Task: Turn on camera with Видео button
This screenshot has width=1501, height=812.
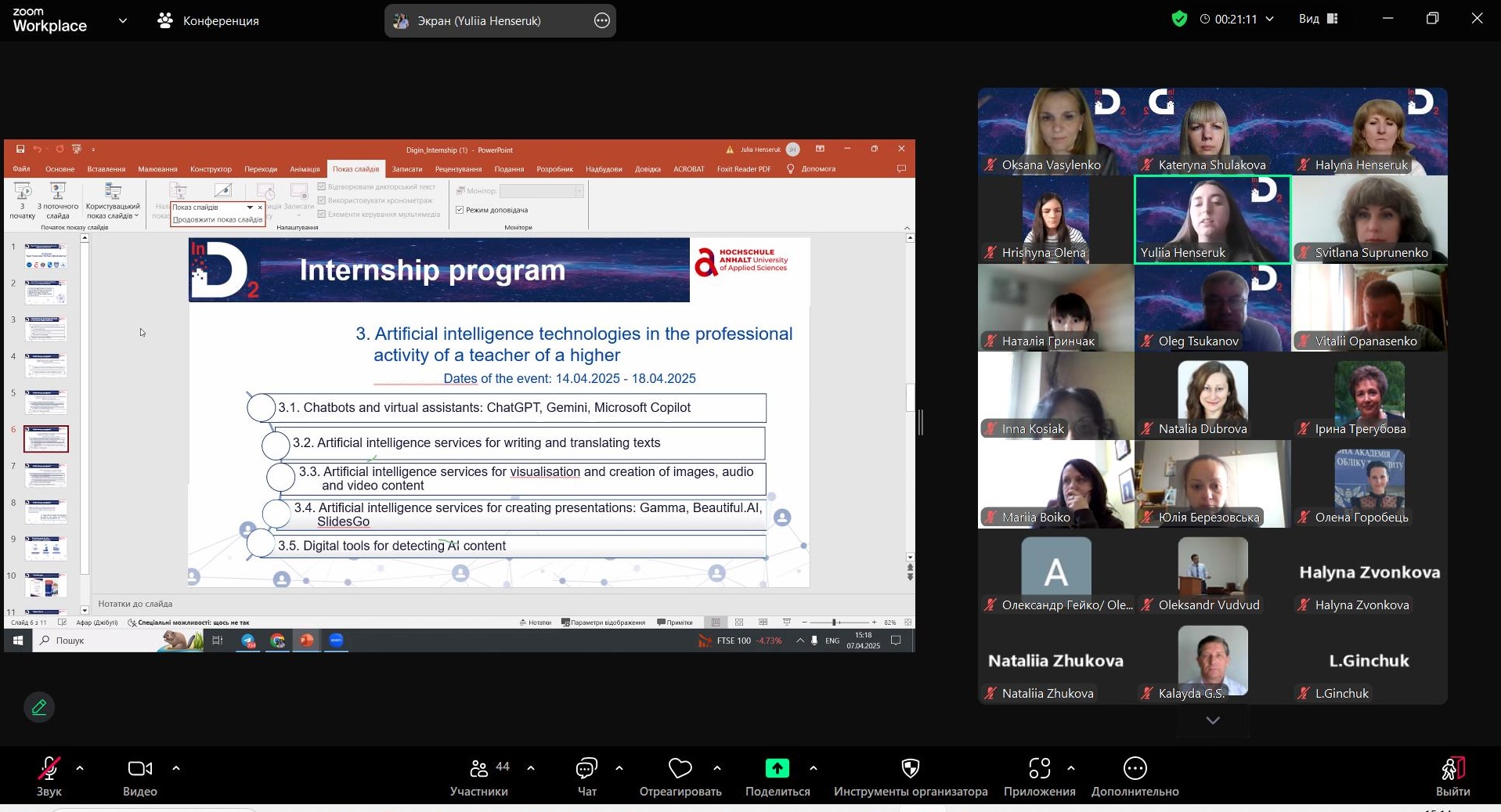Action: click(x=139, y=770)
